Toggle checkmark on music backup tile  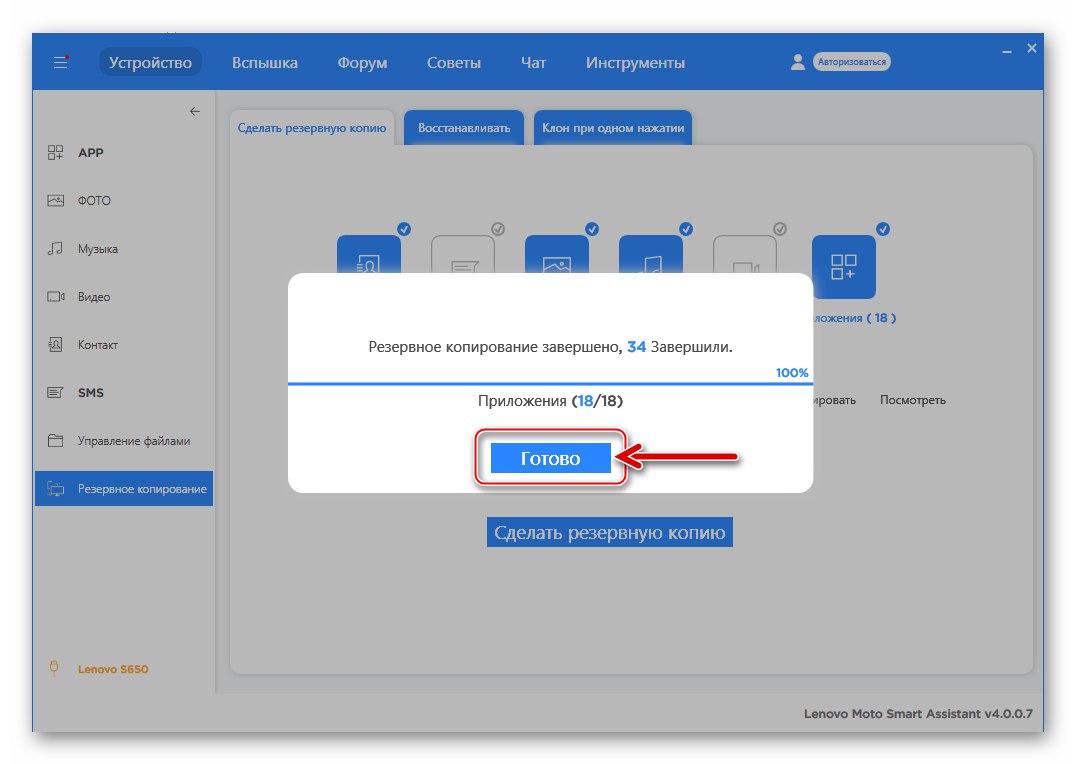tap(686, 229)
